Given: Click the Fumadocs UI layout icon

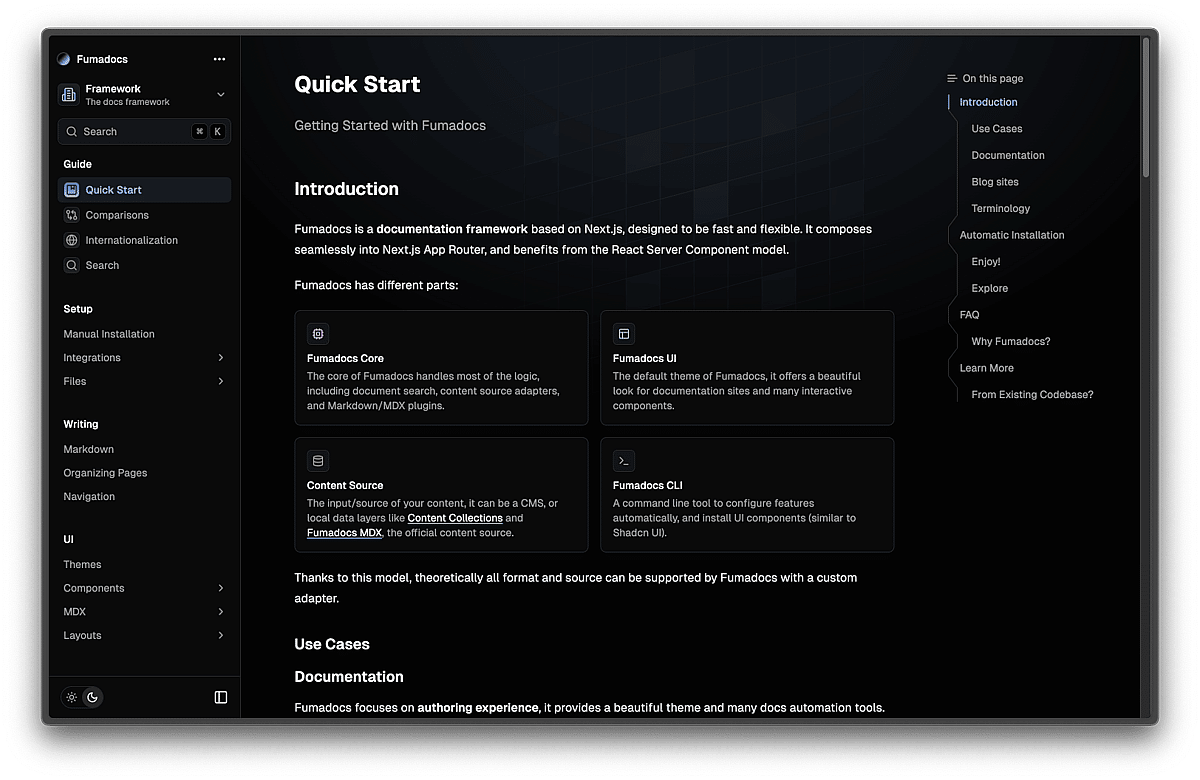Looking at the screenshot, I should 624,334.
